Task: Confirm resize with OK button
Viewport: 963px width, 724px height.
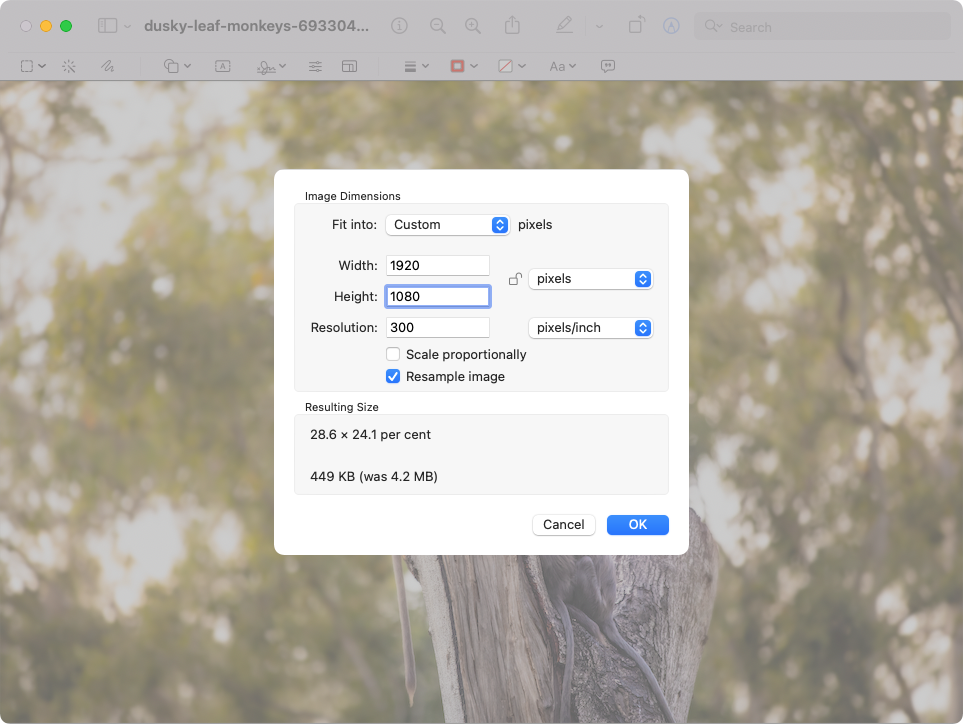Action: coord(637,525)
